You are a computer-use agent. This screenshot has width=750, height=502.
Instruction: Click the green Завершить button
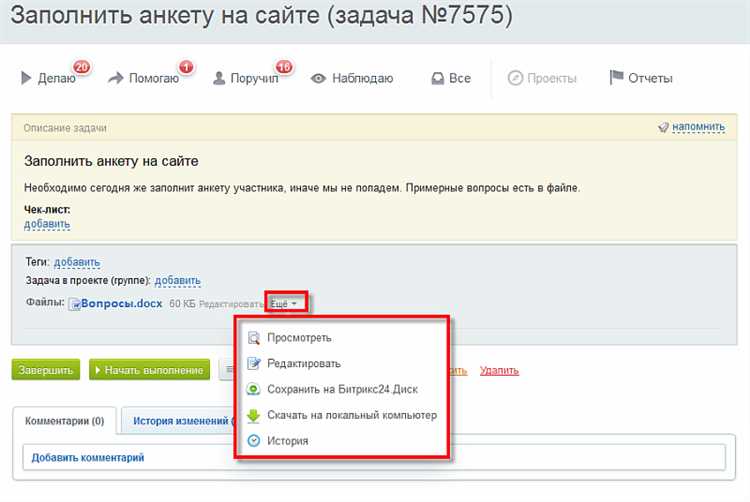tap(45, 370)
